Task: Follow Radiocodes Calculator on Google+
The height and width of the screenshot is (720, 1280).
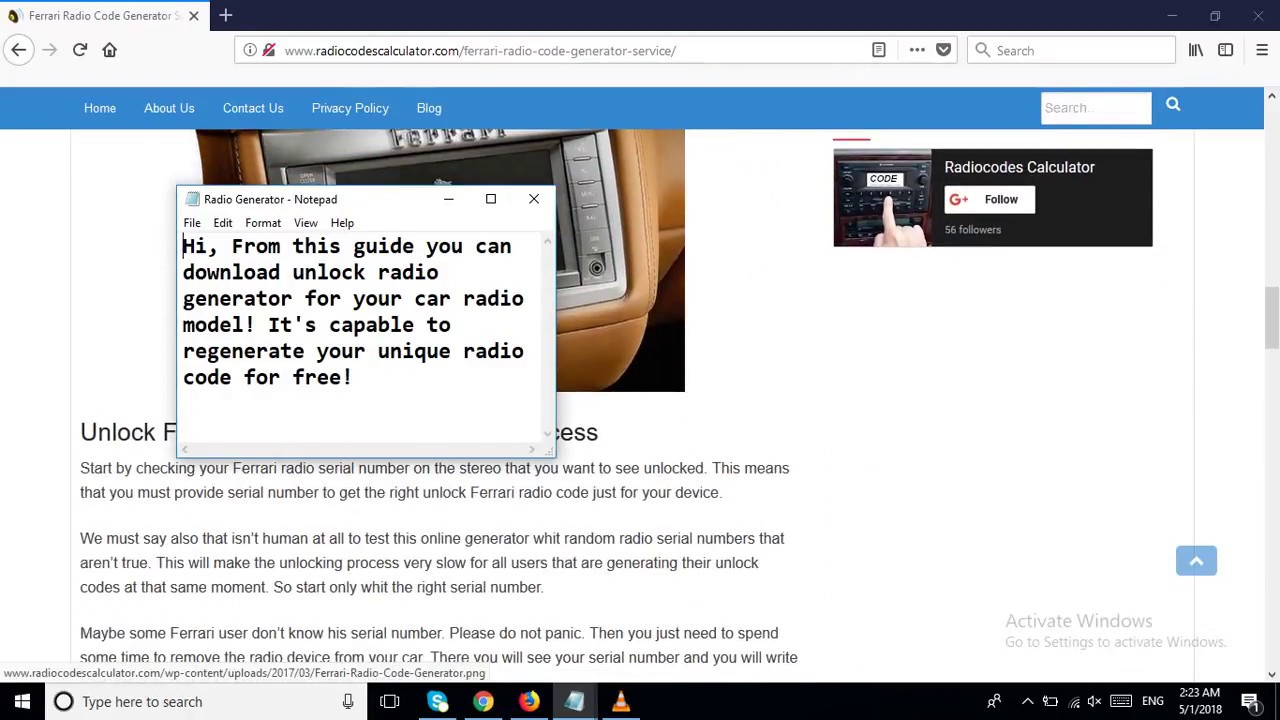Action: pyautogui.click(x=989, y=199)
